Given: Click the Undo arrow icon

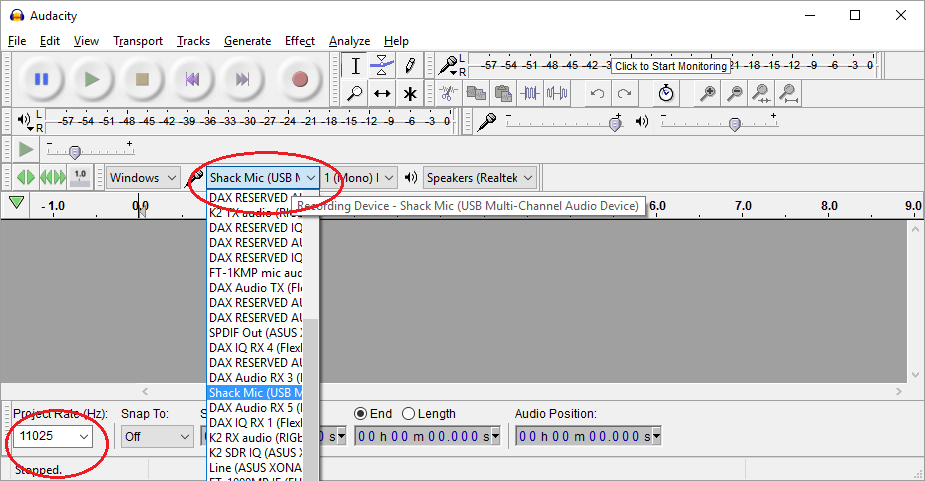Looking at the screenshot, I should [597, 93].
